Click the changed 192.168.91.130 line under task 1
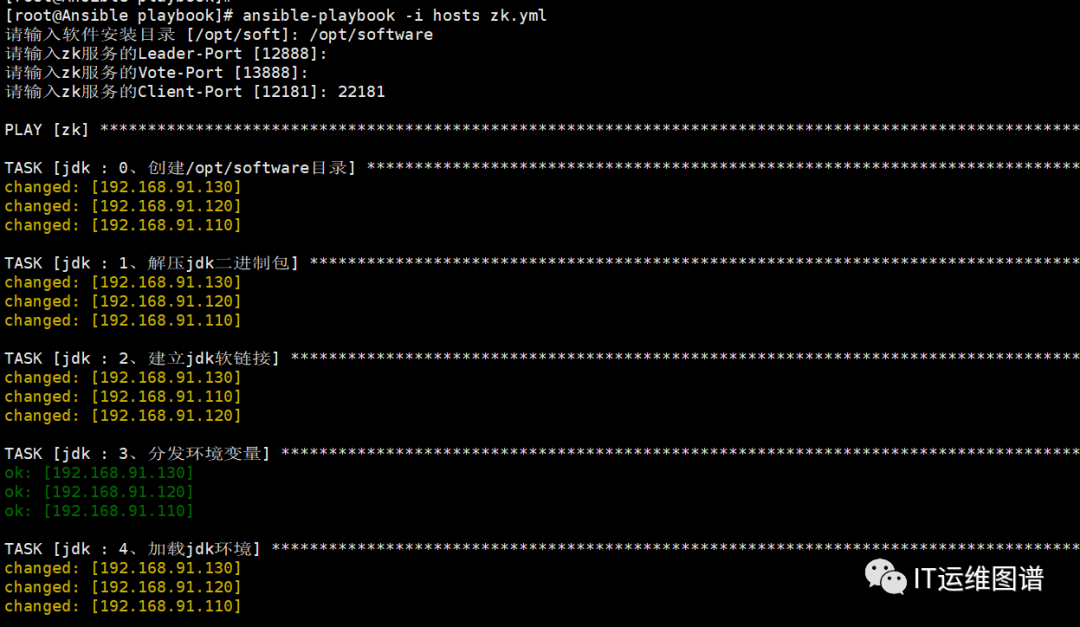 click(x=123, y=282)
